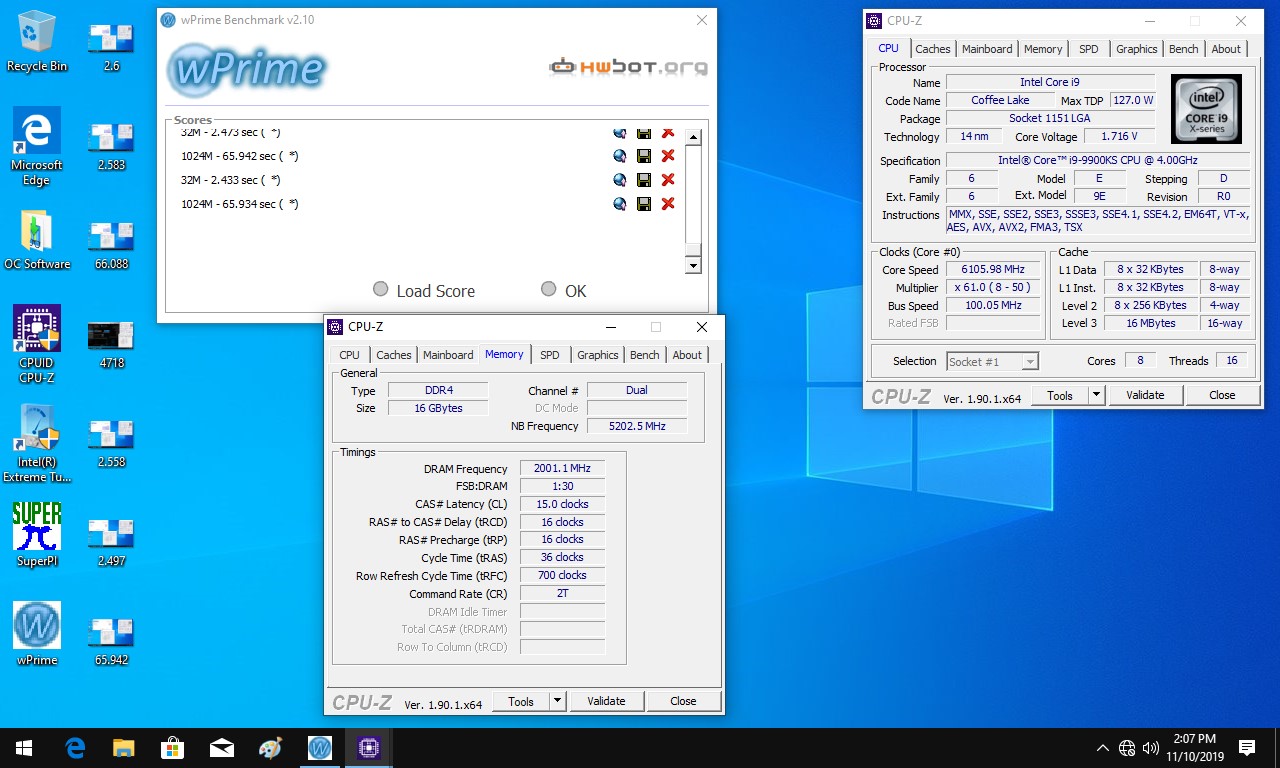The image size is (1280, 768).
Task: Click Validate in CPU-Z Memory window
Action: coord(607,701)
